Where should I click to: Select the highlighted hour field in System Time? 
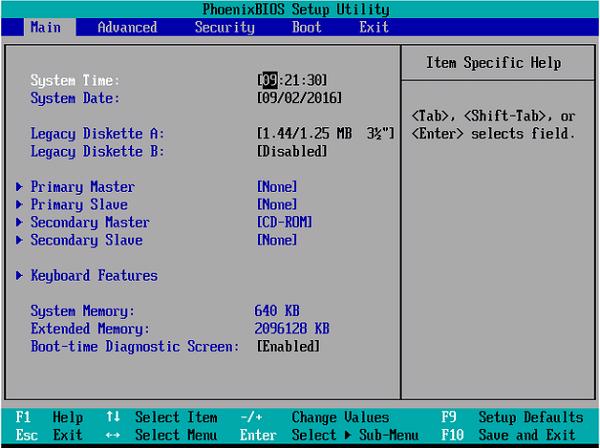[269, 80]
